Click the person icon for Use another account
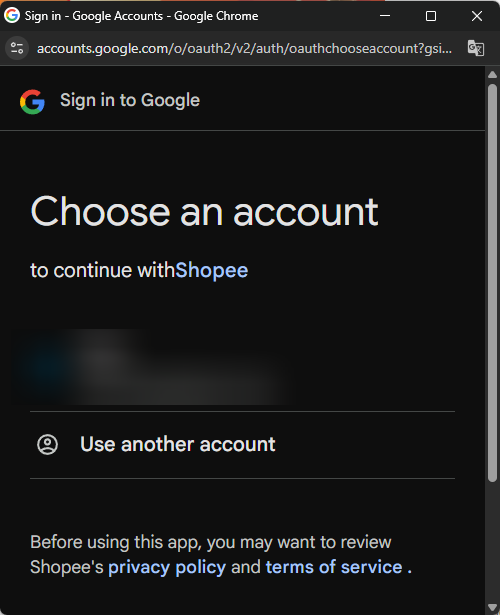 coord(47,444)
